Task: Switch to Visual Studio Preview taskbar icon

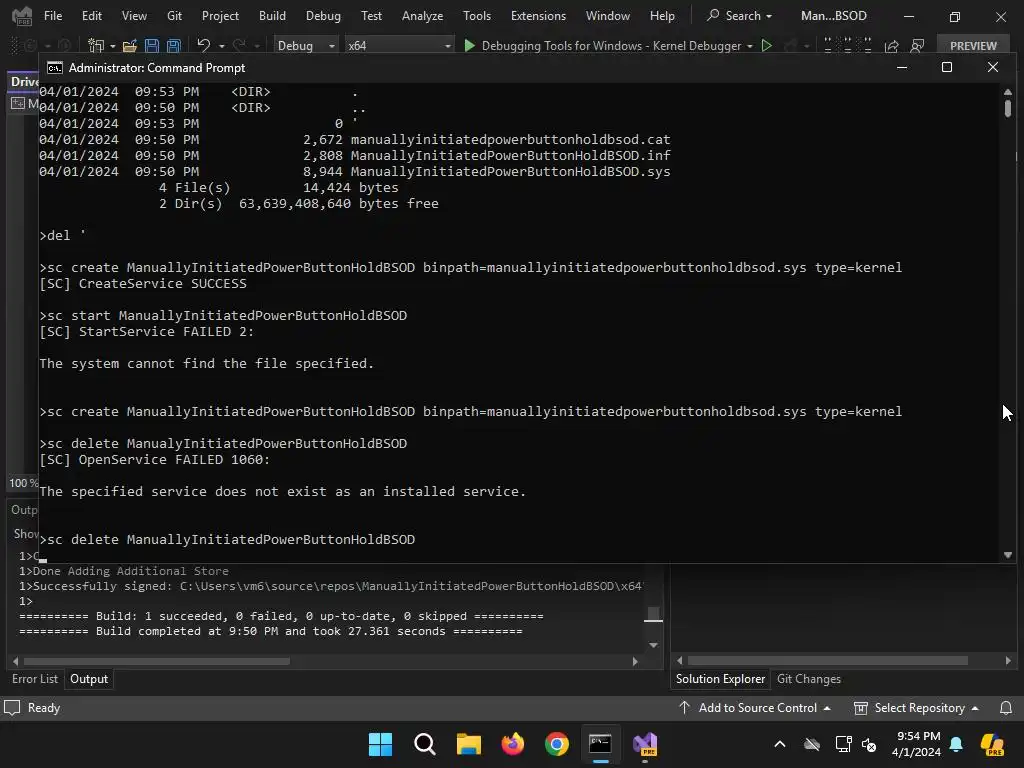Action: (645, 744)
